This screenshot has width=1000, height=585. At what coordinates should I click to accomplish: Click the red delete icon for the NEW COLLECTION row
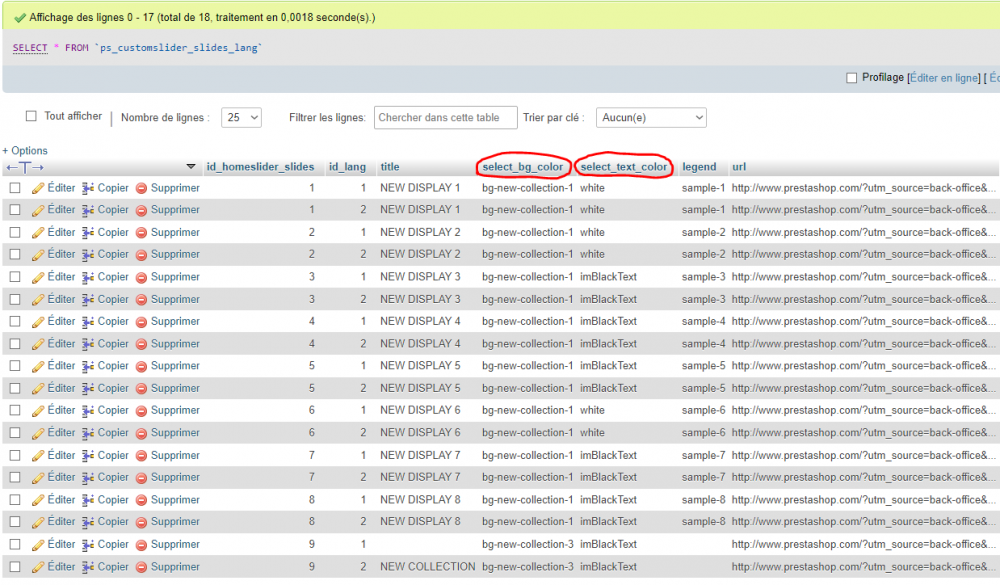point(142,567)
